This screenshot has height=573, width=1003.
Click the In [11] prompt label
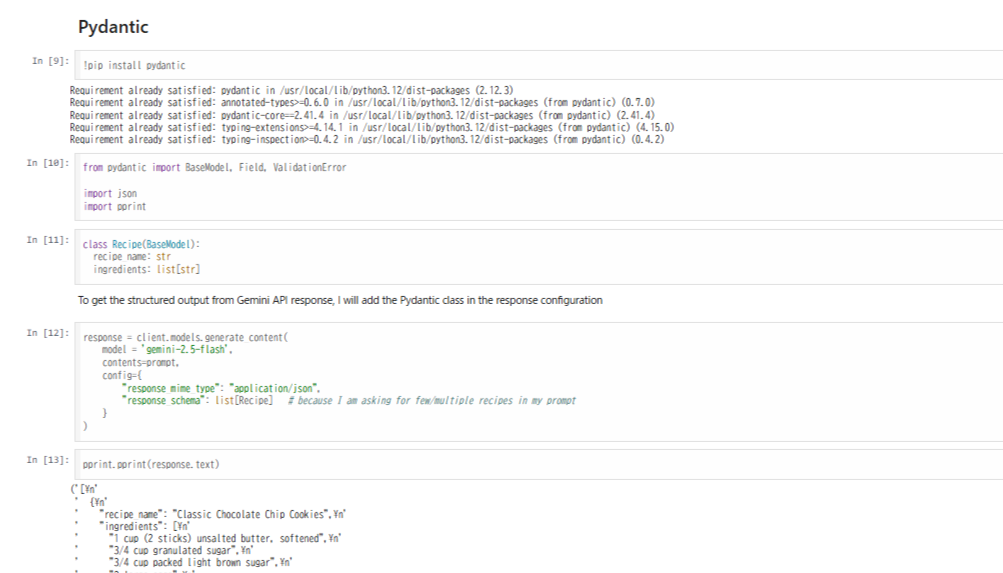[48, 240]
